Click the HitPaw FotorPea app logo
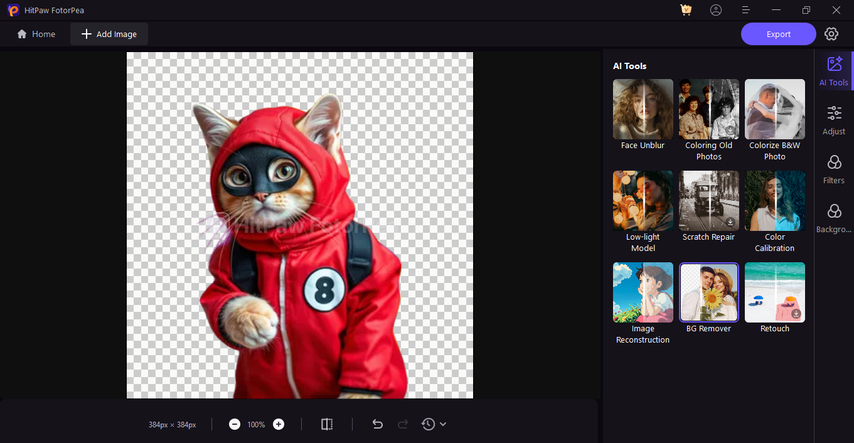The width and height of the screenshot is (854, 443). tap(13, 10)
